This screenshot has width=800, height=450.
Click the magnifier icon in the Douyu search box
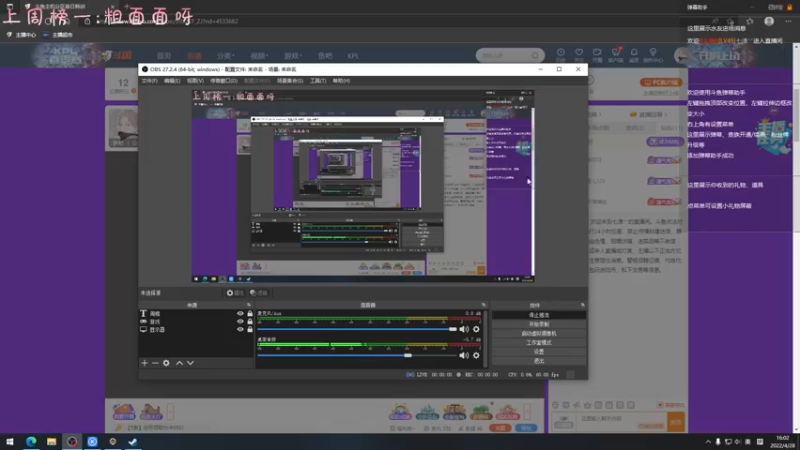coord(535,55)
